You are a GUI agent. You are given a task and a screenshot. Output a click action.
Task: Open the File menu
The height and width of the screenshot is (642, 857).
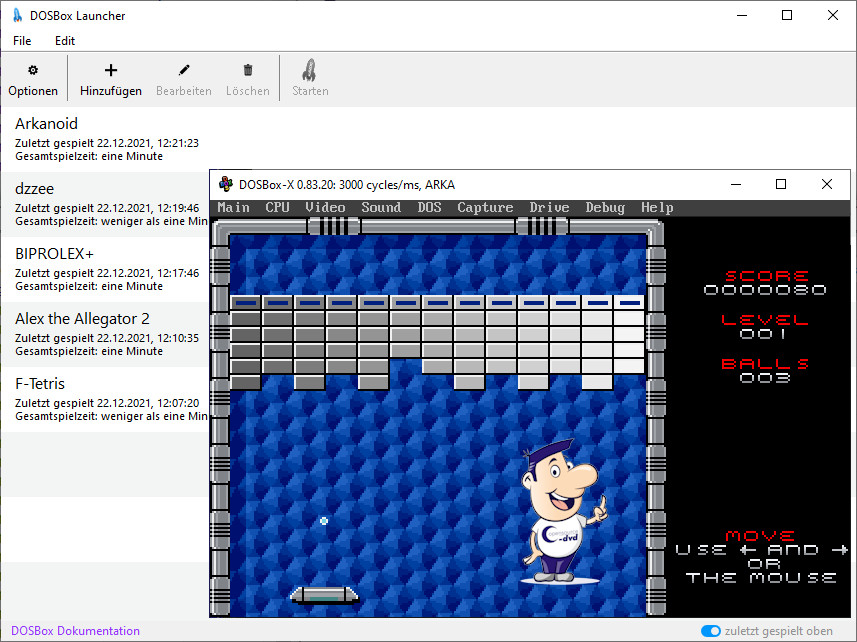22,41
